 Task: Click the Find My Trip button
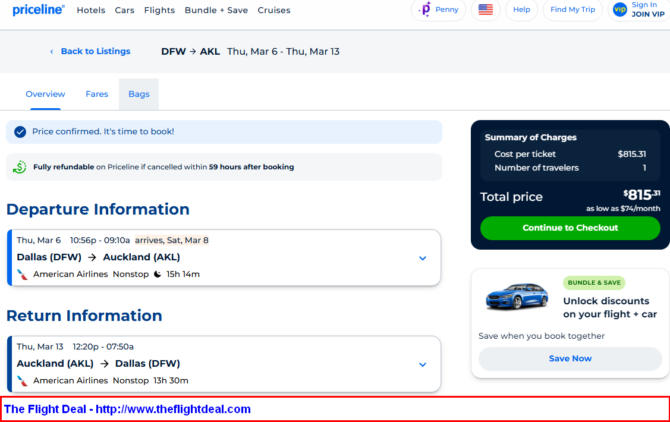pos(573,9)
